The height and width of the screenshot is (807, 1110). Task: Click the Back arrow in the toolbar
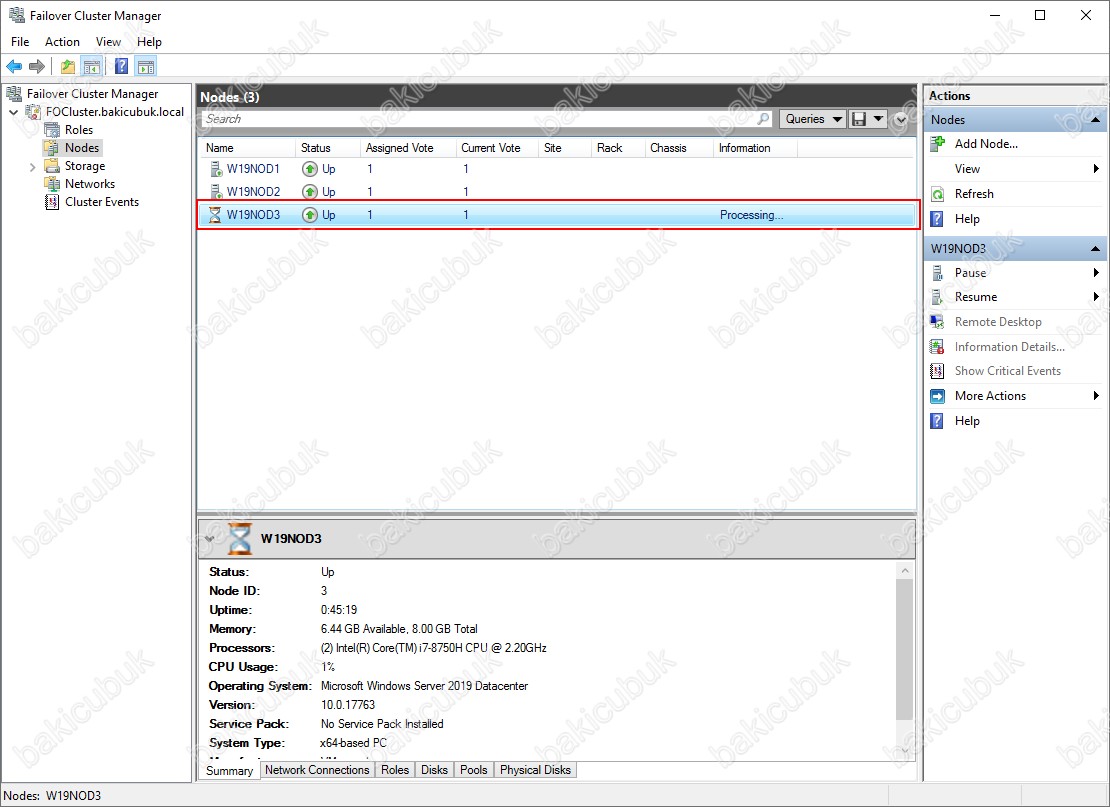(x=14, y=67)
